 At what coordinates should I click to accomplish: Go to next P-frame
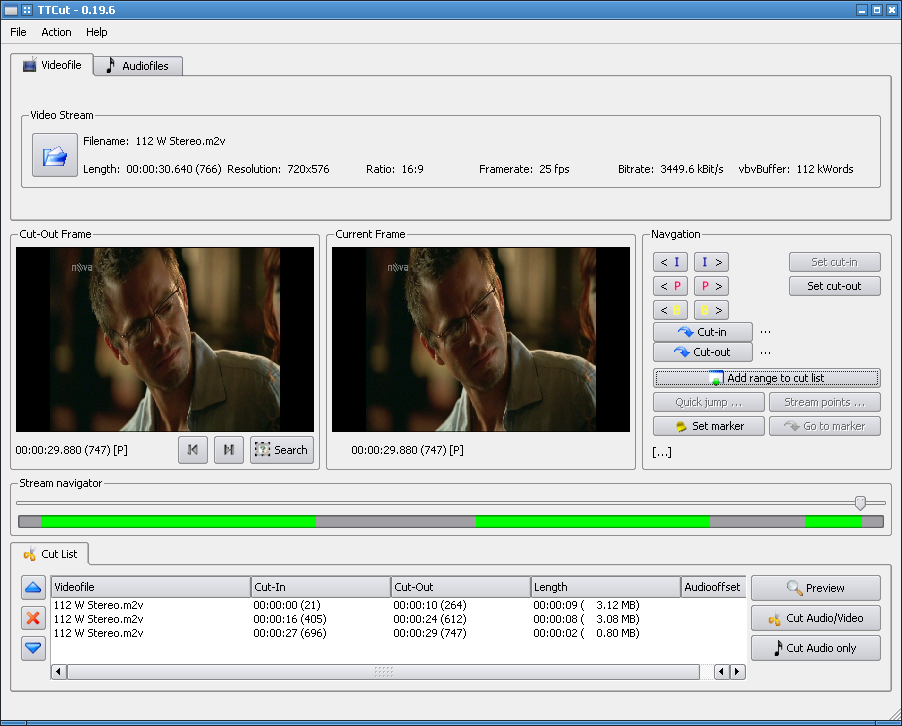point(711,286)
